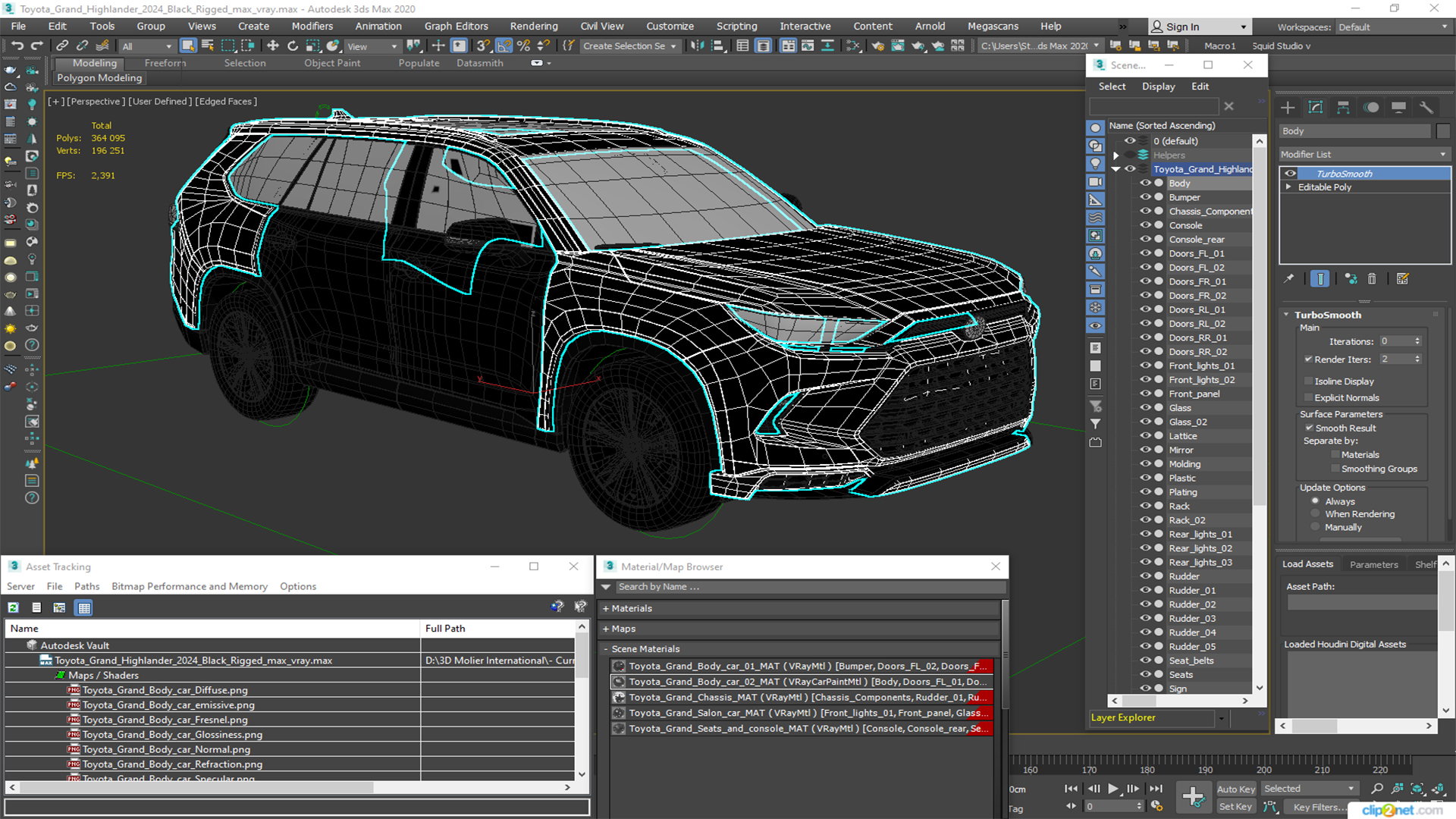
Task: Expand the Helpers layer in Scene Explorer
Action: coord(1116,155)
